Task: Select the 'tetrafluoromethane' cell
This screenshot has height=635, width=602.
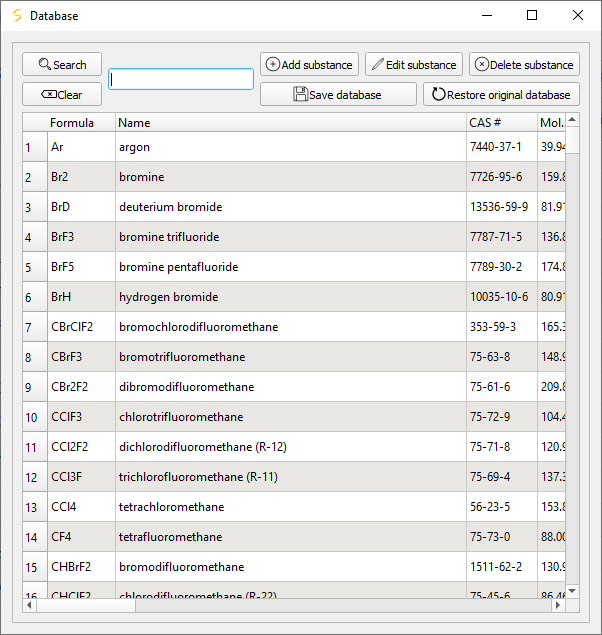Action: [291, 537]
